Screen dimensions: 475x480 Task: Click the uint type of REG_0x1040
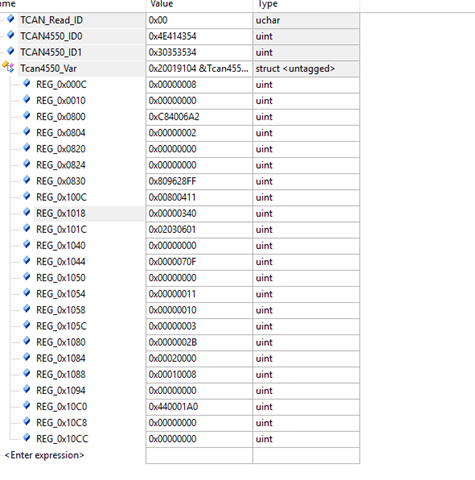[264, 246]
